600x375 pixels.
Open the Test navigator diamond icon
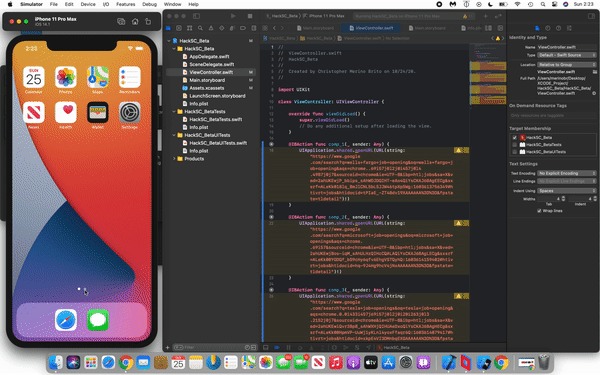coord(222,28)
